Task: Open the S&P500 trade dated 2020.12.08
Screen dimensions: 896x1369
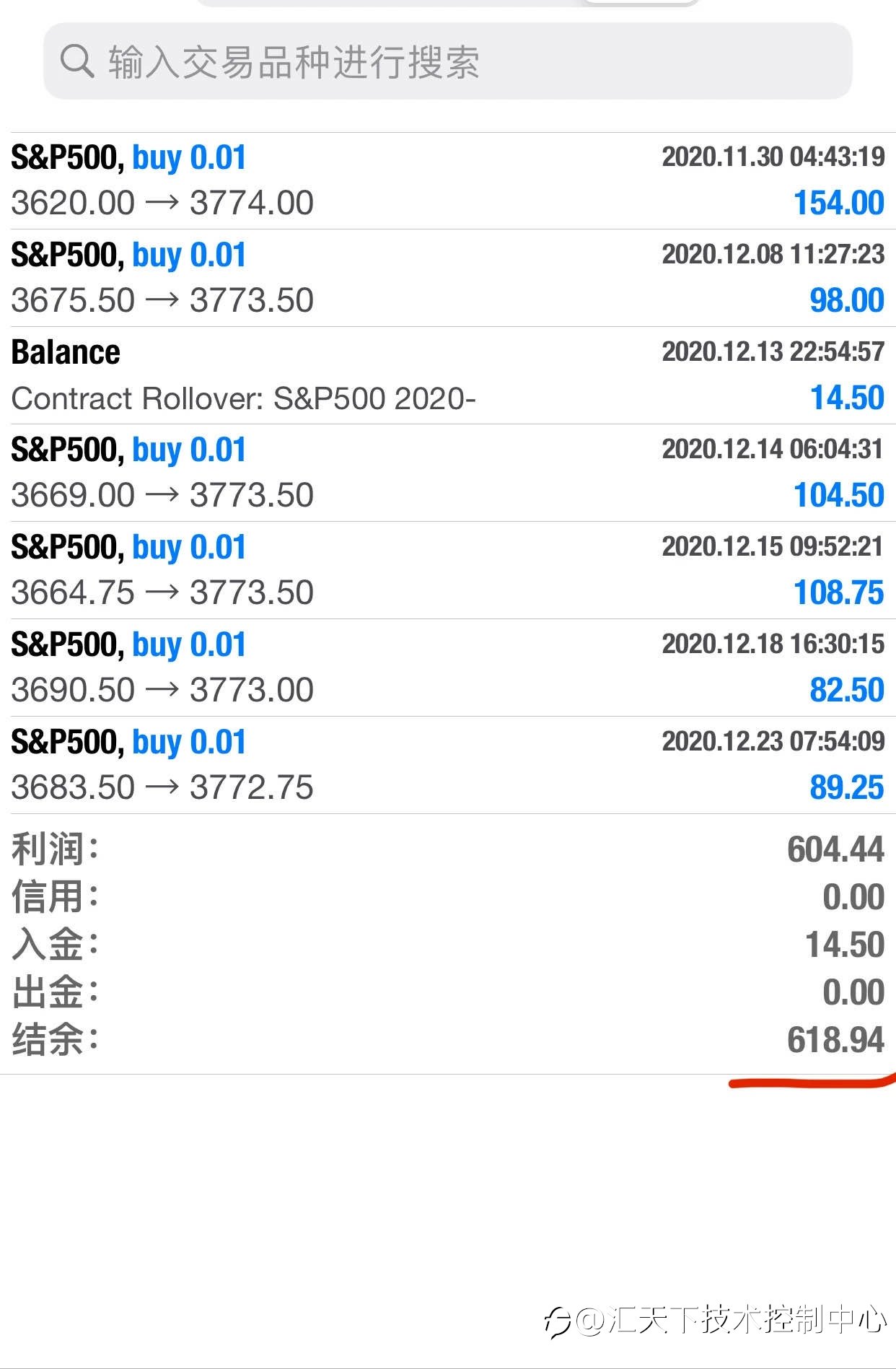Action: tap(448, 278)
